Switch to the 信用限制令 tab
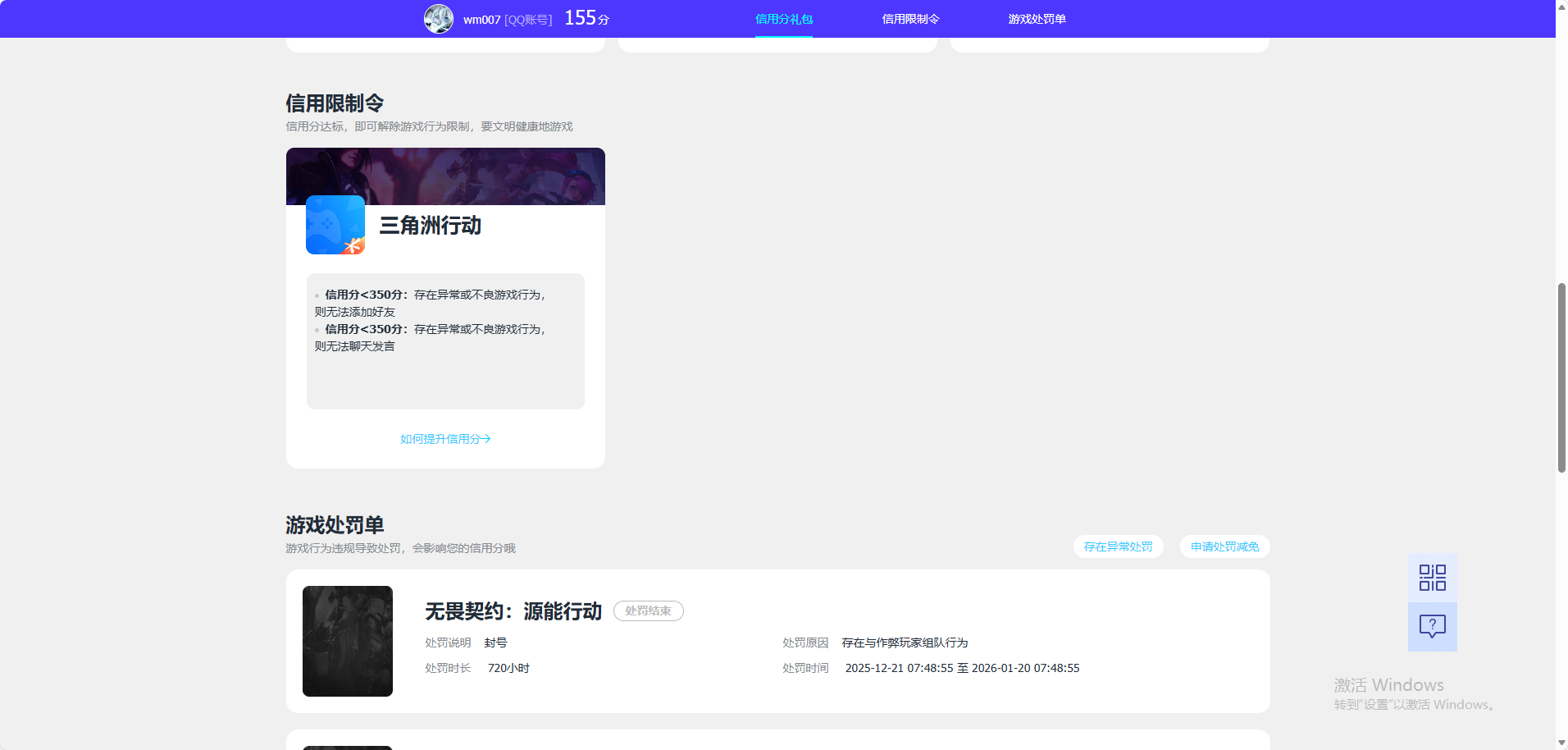 coord(910,18)
